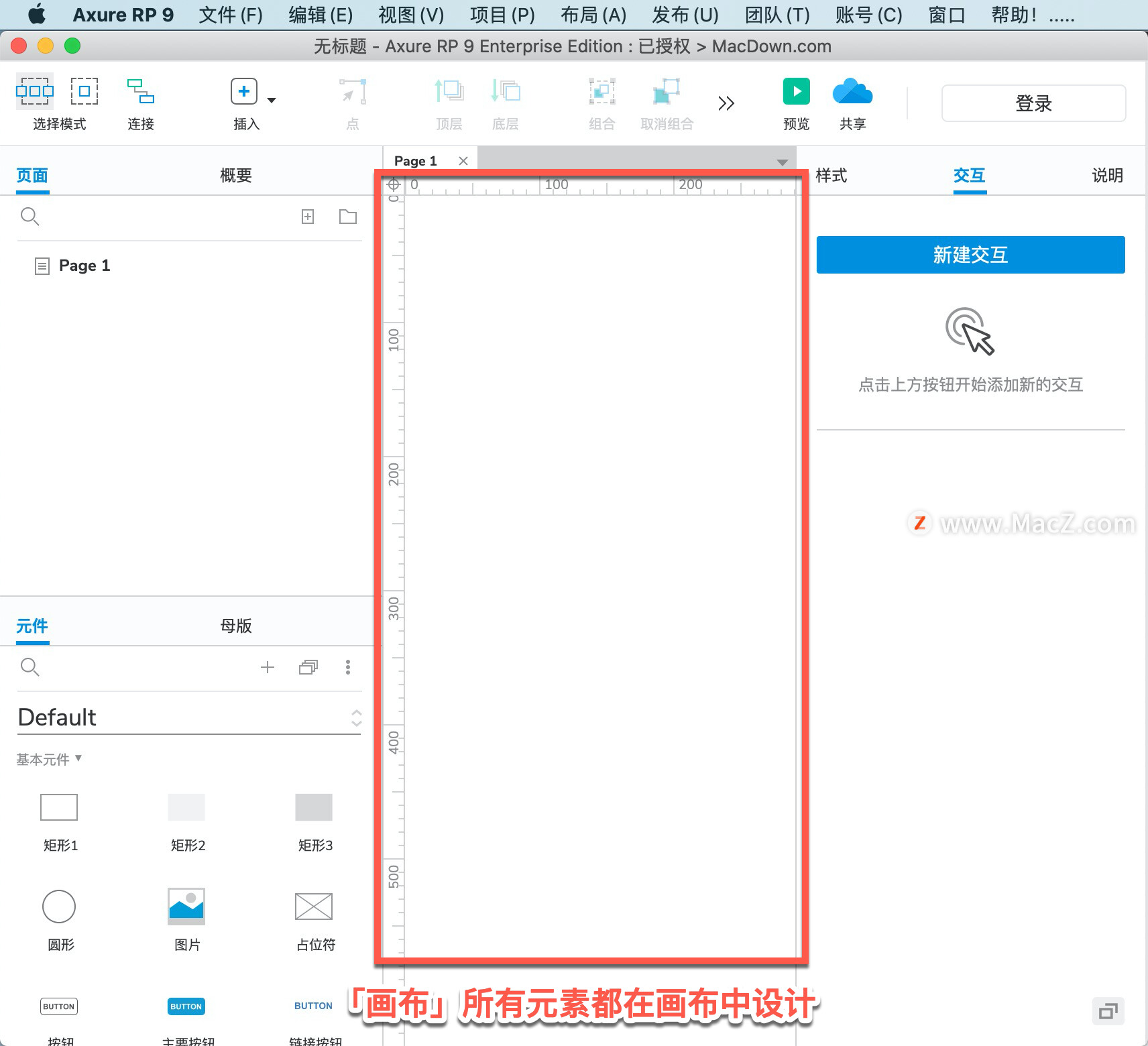Open the 视图 (V) menu
This screenshot has height=1046, width=1148.
pos(411,15)
